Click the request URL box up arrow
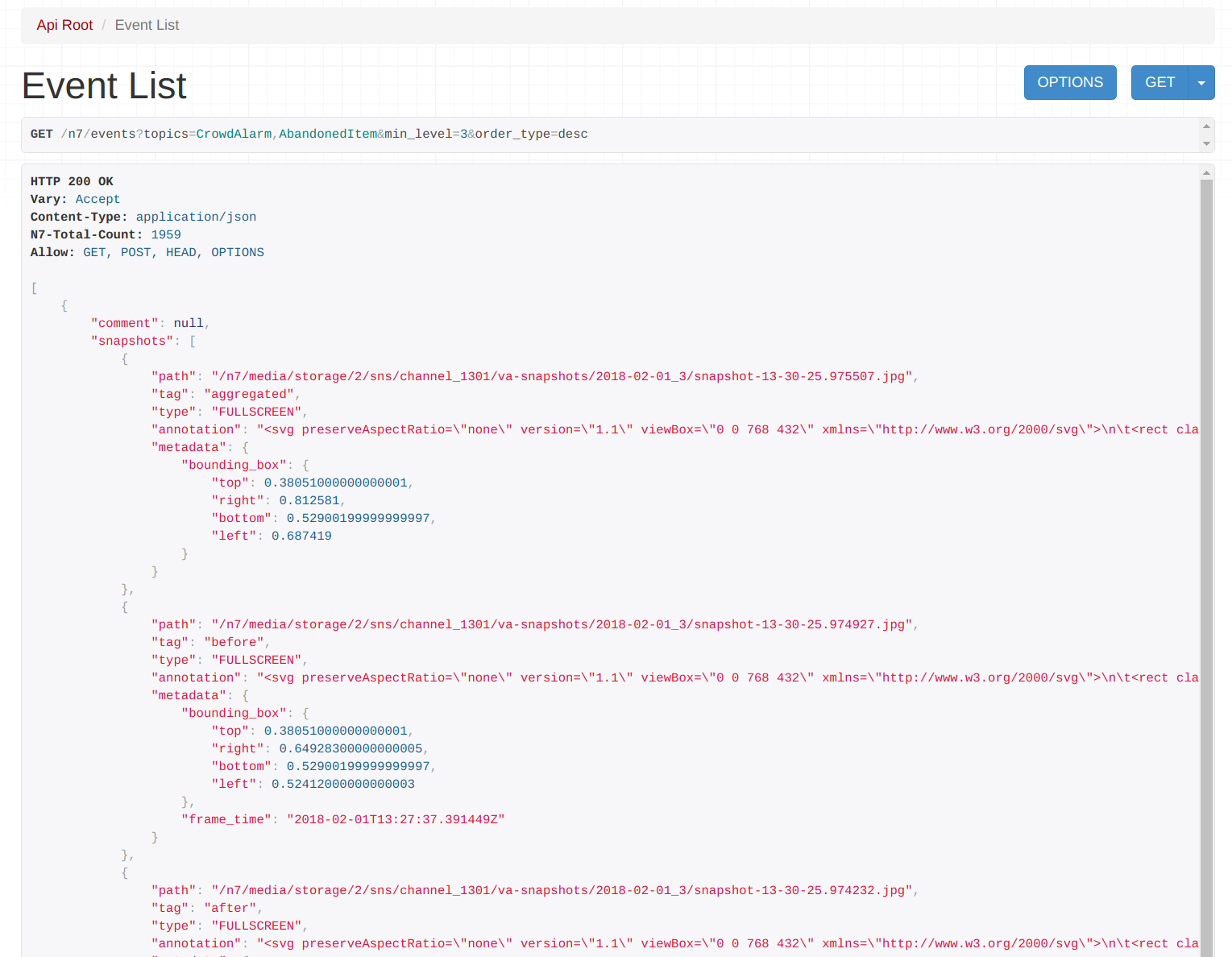 (1206, 126)
